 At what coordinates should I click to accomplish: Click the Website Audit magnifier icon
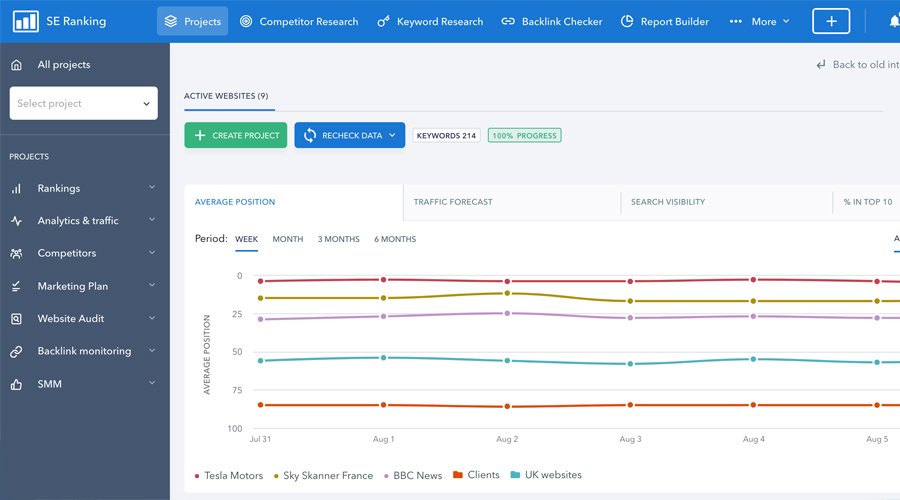[16, 319]
